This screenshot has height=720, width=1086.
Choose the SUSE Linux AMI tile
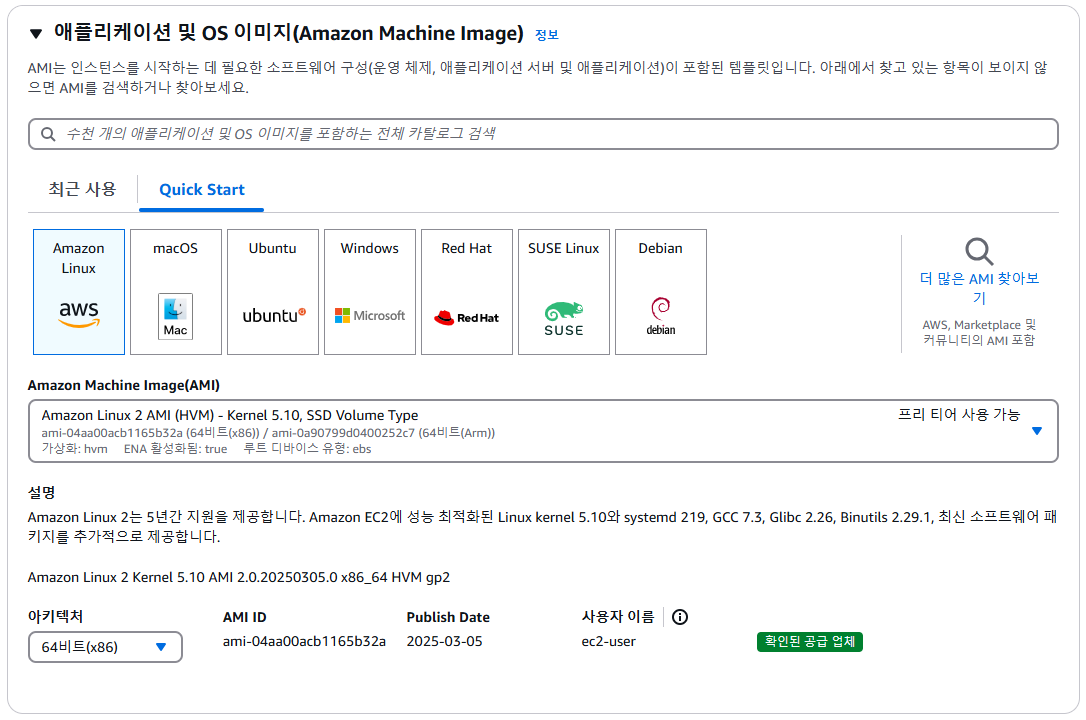click(x=564, y=292)
